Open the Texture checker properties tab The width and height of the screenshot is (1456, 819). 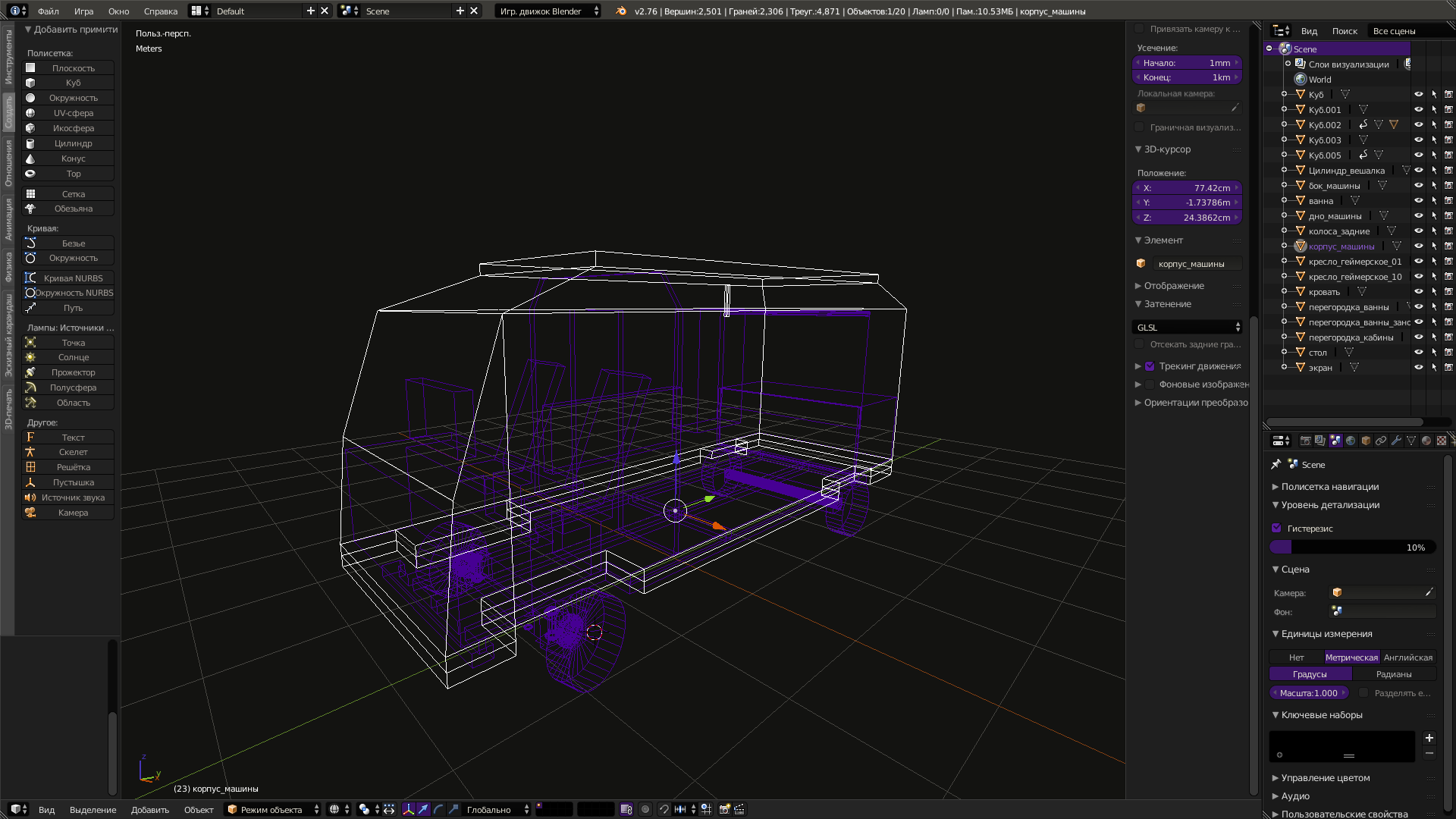pyautogui.click(x=1442, y=441)
